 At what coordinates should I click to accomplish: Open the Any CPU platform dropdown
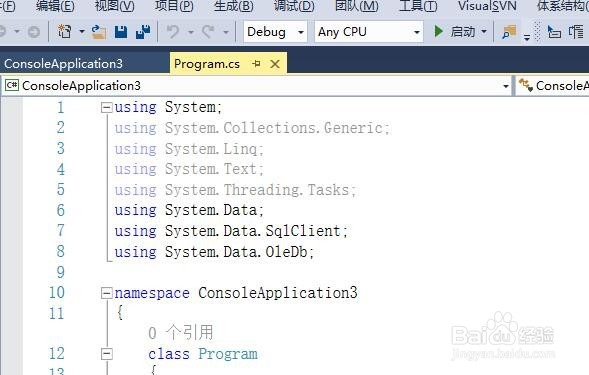[x=369, y=32]
